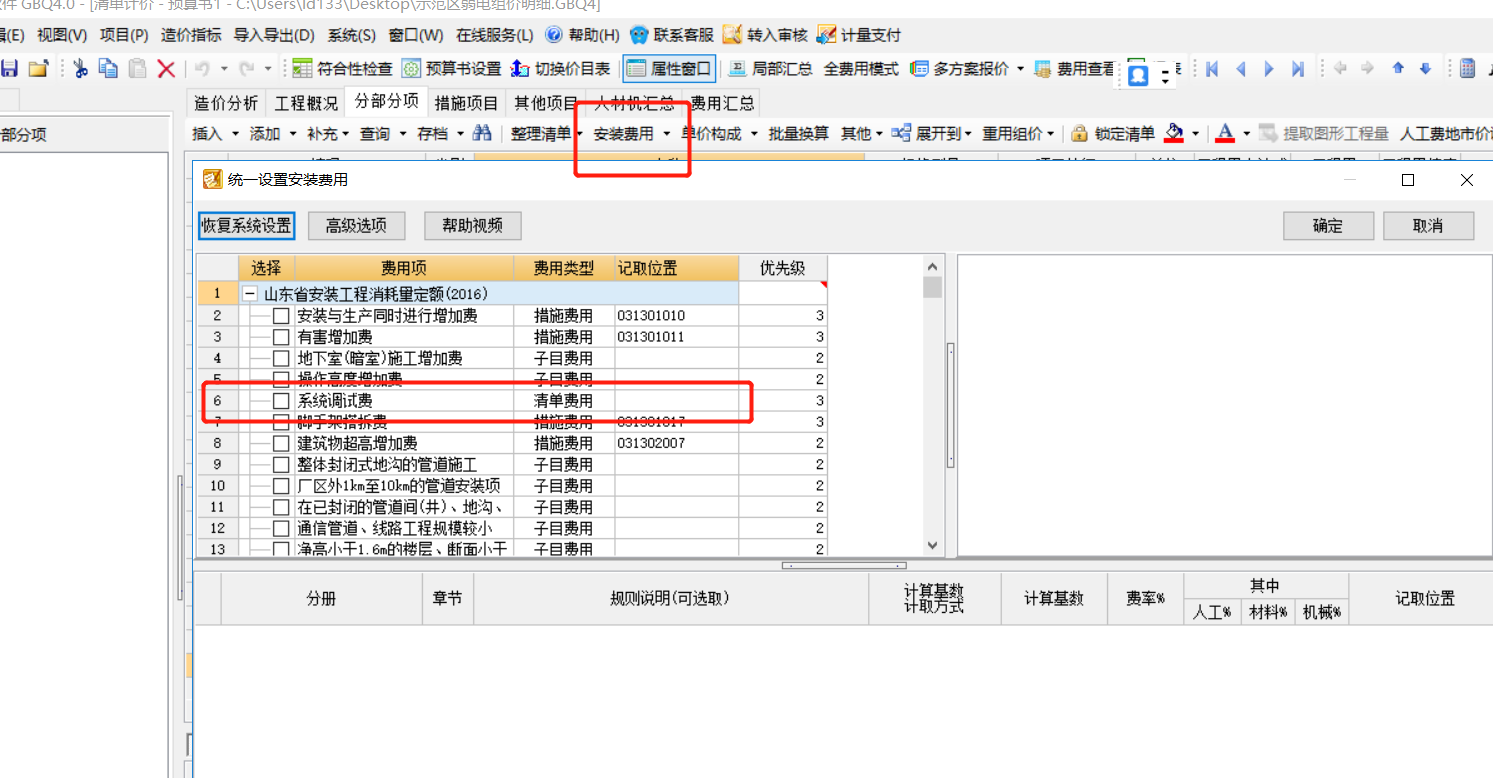Switch to 工程概况 tab
Image resolution: width=1493 pixels, height=778 pixels.
point(306,103)
